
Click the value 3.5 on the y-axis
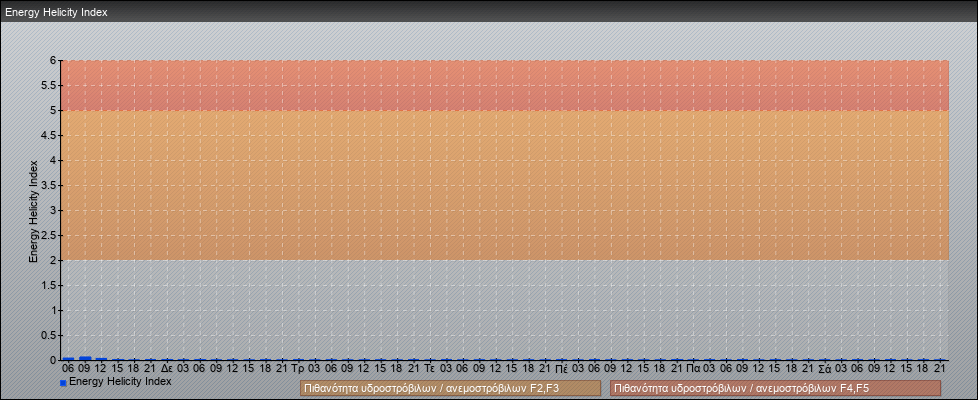pyautogui.click(x=49, y=185)
